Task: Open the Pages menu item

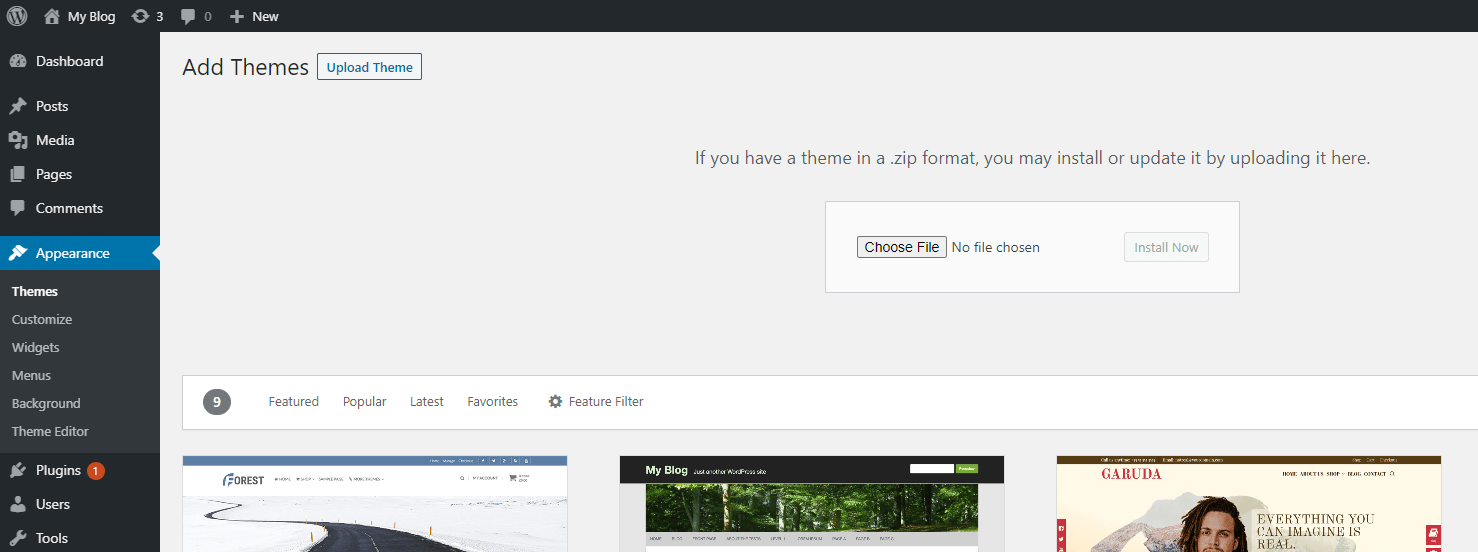Action: pos(80,174)
